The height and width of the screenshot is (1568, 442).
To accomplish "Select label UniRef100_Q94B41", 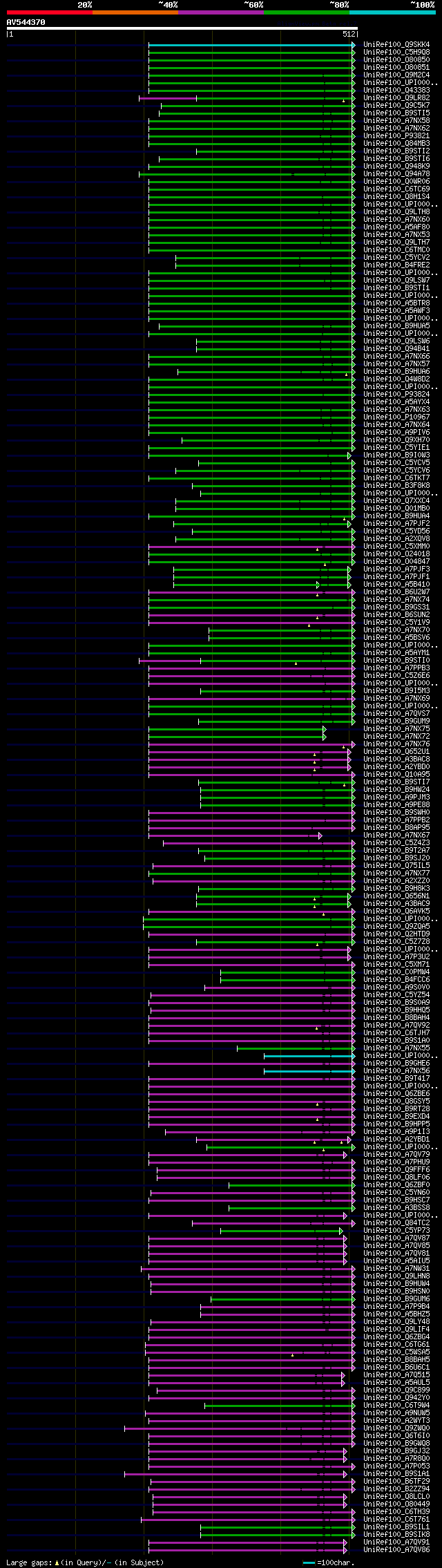I will [396, 349].
